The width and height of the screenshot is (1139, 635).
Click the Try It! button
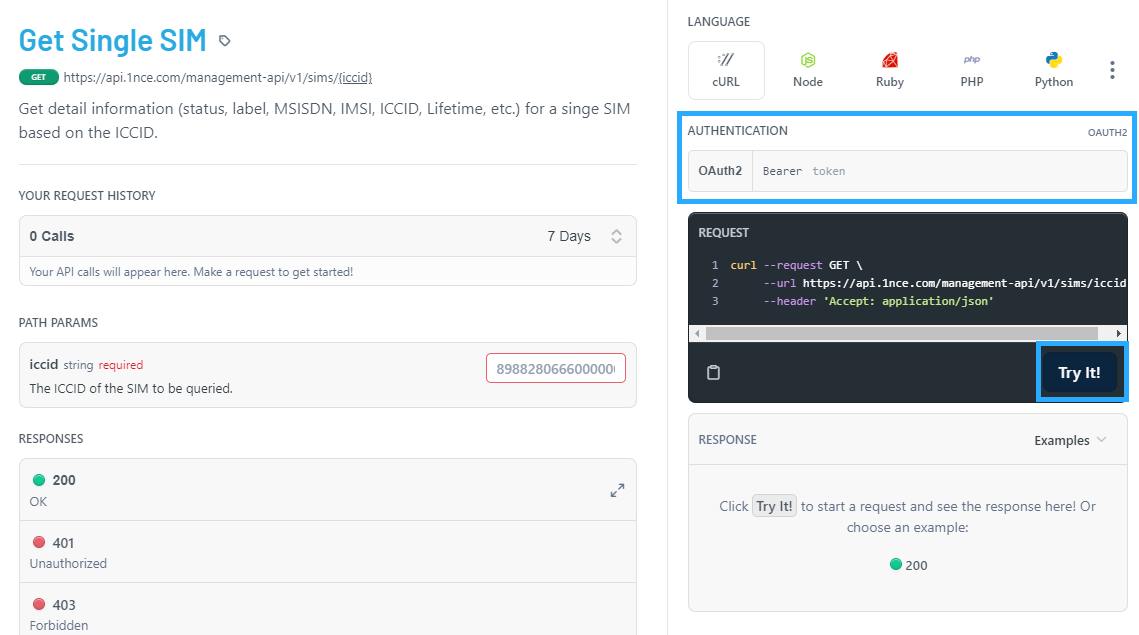pyautogui.click(x=1079, y=373)
